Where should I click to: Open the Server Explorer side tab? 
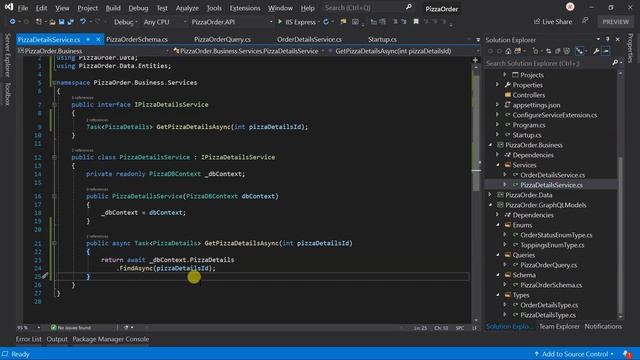click(7, 56)
